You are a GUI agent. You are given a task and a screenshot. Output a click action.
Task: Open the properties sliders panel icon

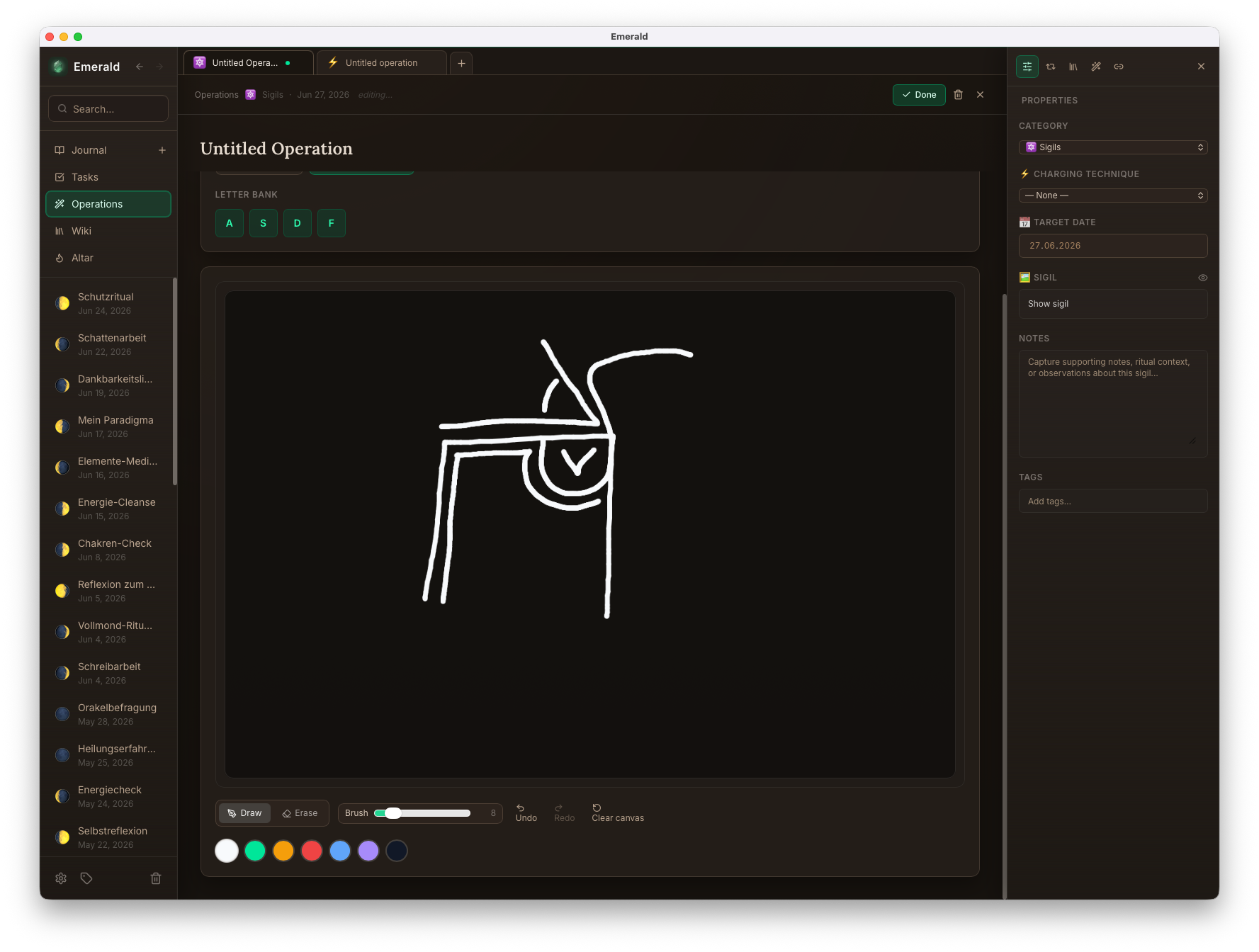[1027, 67]
